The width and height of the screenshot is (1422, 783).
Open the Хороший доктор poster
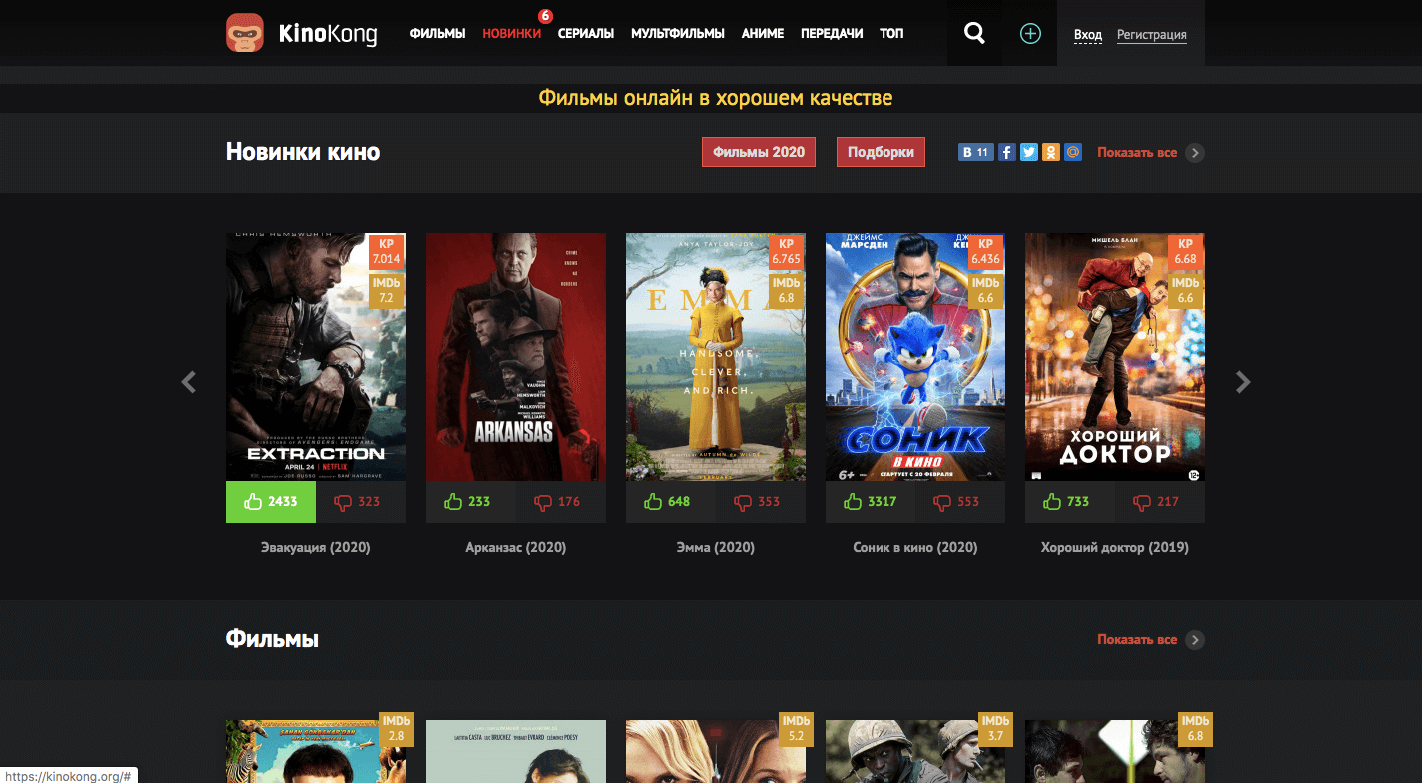click(x=1115, y=357)
